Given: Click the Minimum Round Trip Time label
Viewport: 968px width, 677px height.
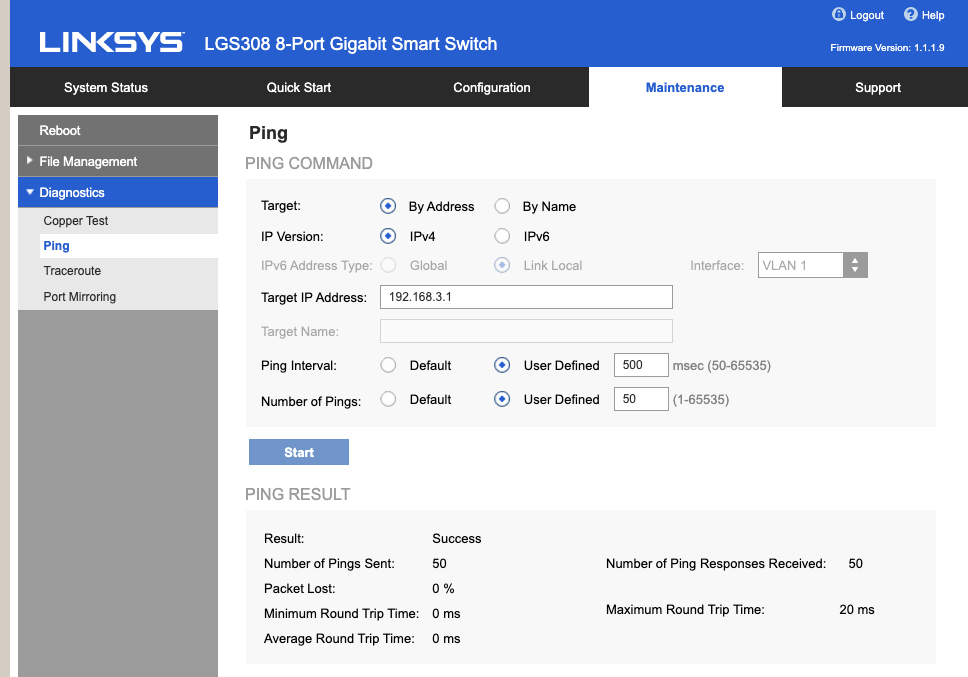Looking at the screenshot, I should click(x=341, y=613).
